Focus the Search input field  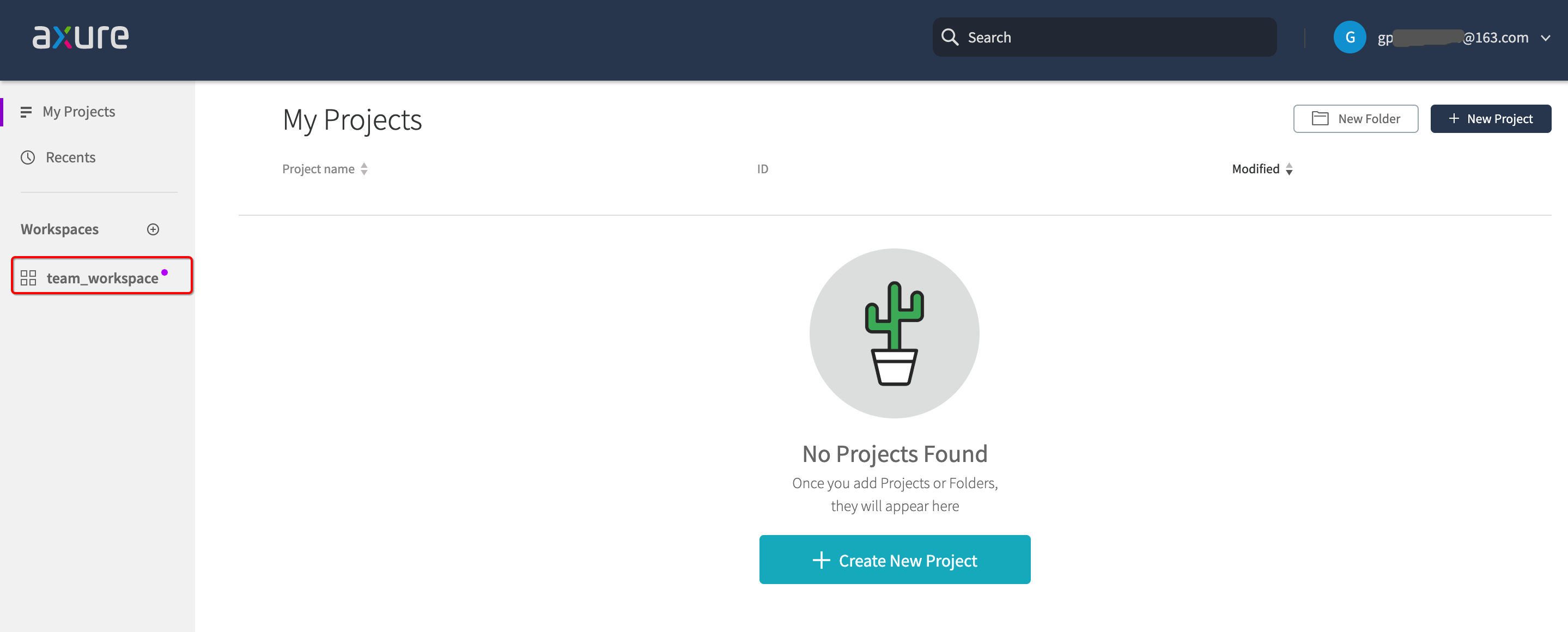click(1104, 37)
